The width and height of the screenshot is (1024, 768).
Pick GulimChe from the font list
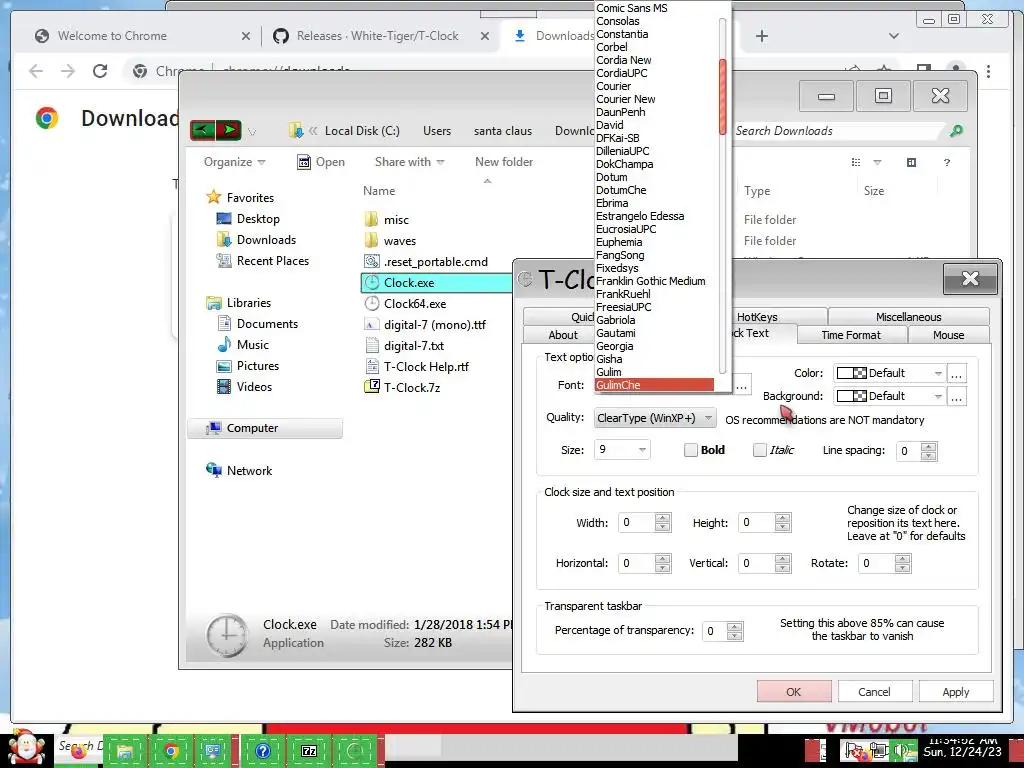[x=654, y=385]
